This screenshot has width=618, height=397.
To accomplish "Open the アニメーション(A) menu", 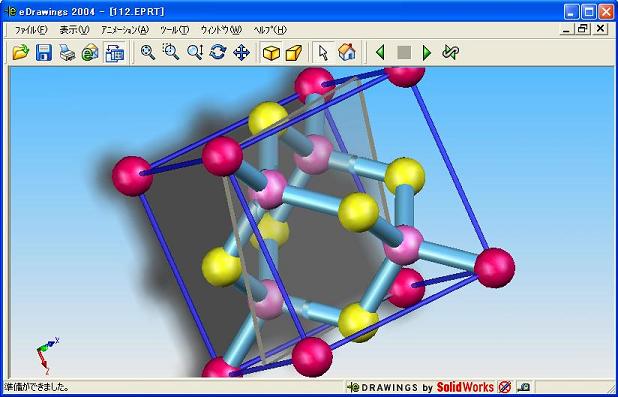I will coord(125,30).
